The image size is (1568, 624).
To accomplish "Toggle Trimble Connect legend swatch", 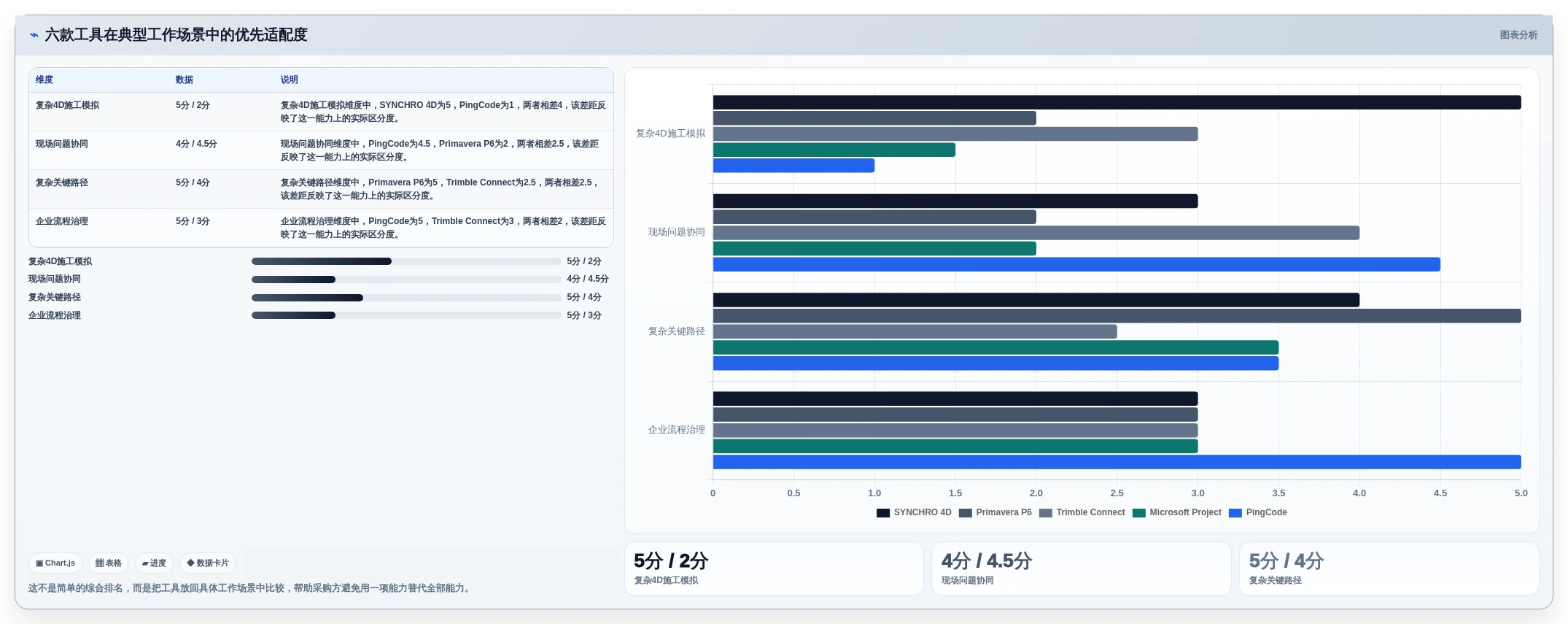I will (1046, 512).
